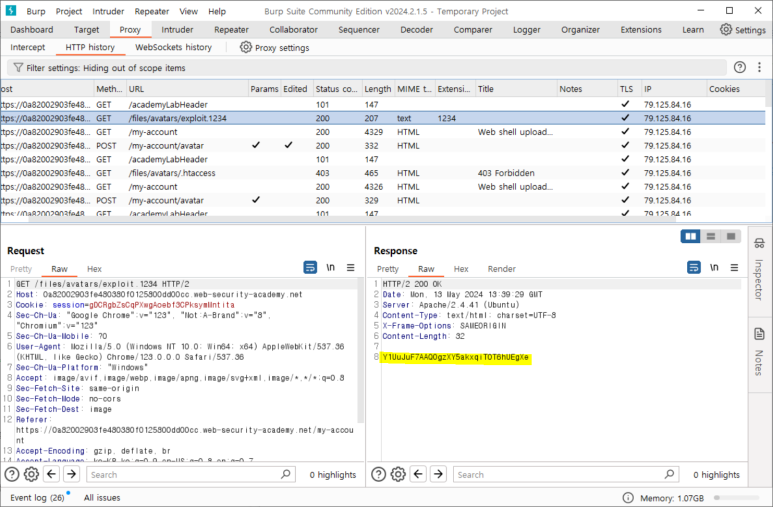Image resolution: width=773 pixels, height=507 pixels.
Task: Switch to the Extensions tab
Action: pos(641,30)
